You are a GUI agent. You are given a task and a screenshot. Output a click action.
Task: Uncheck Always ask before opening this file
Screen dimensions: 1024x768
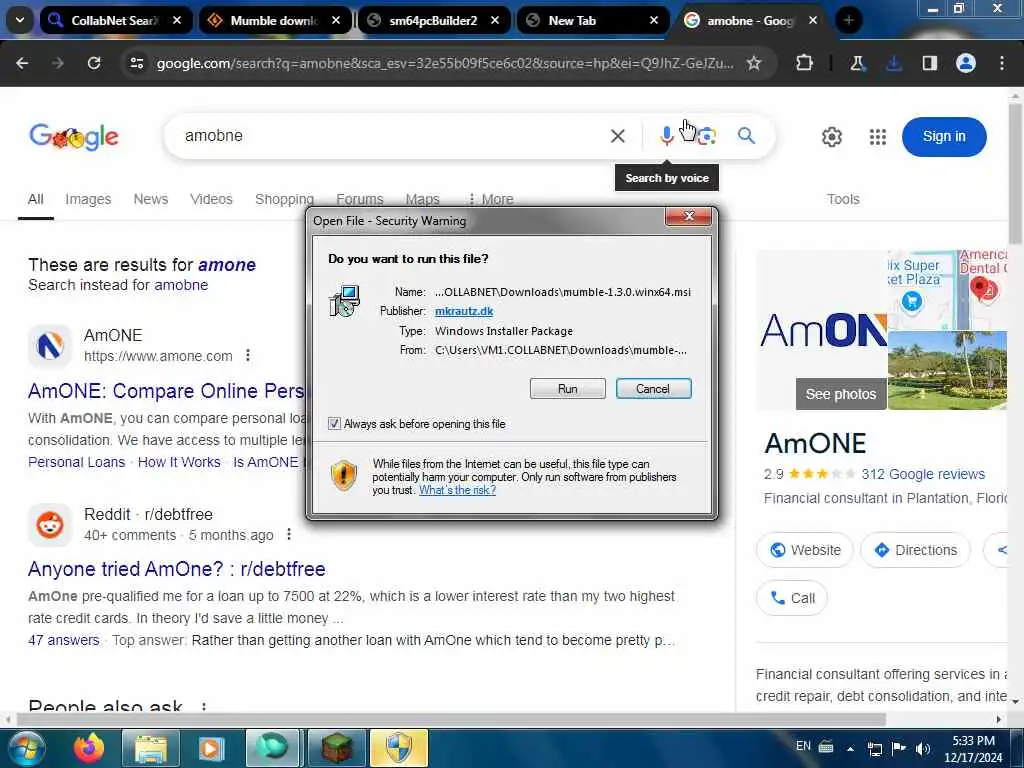tap(334, 424)
